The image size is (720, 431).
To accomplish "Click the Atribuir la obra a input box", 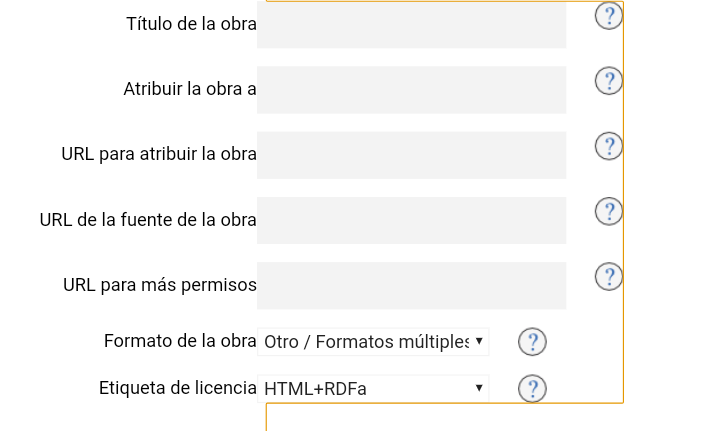I will 411,89.
